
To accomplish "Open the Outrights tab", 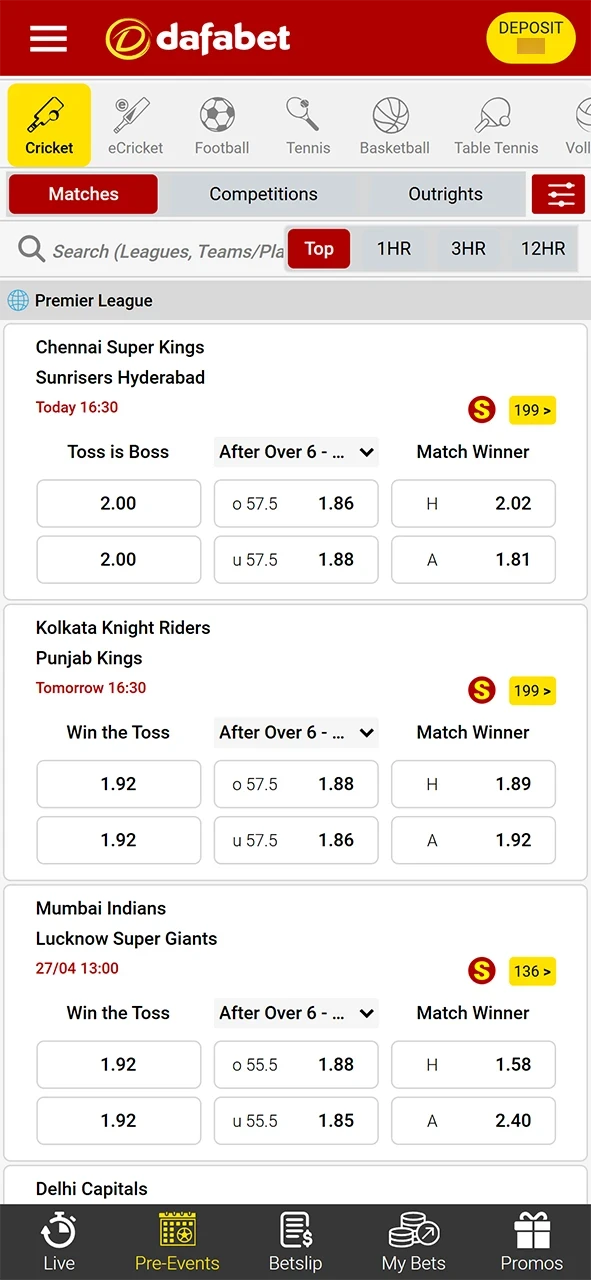I will tap(445, 194).
